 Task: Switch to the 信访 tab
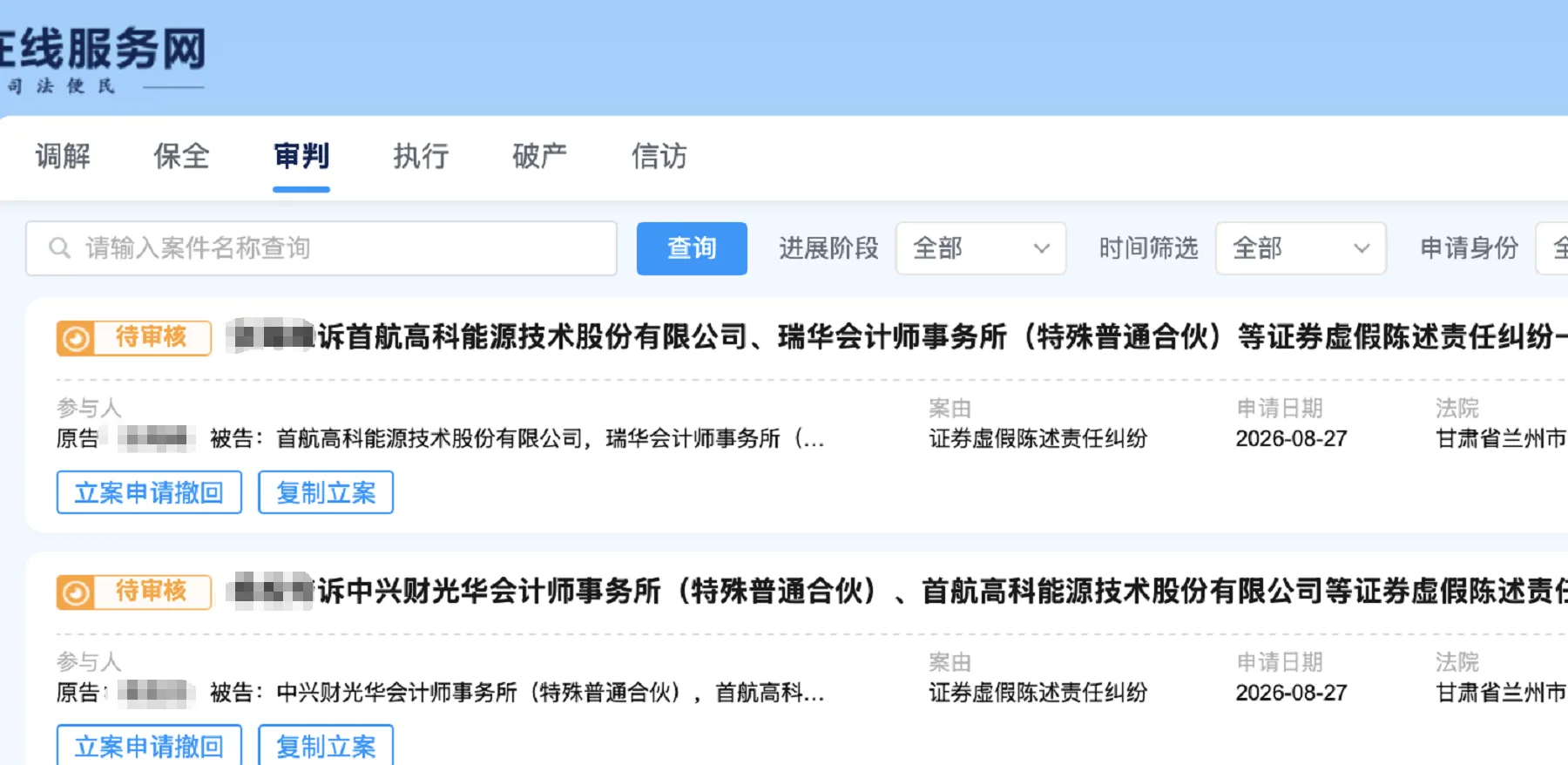[659, 156]
